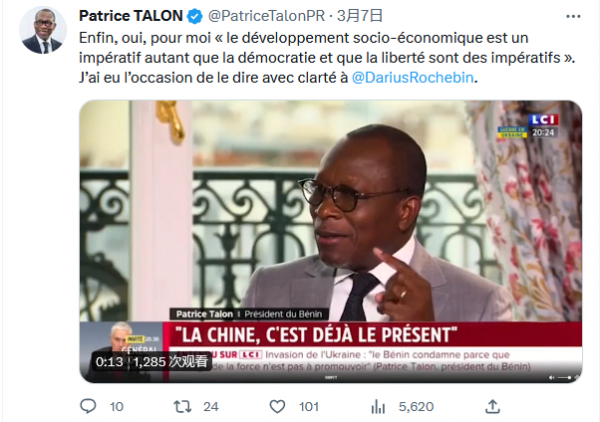
Task: Open the view analytics bar chart icon
Action: pos(378,407)
